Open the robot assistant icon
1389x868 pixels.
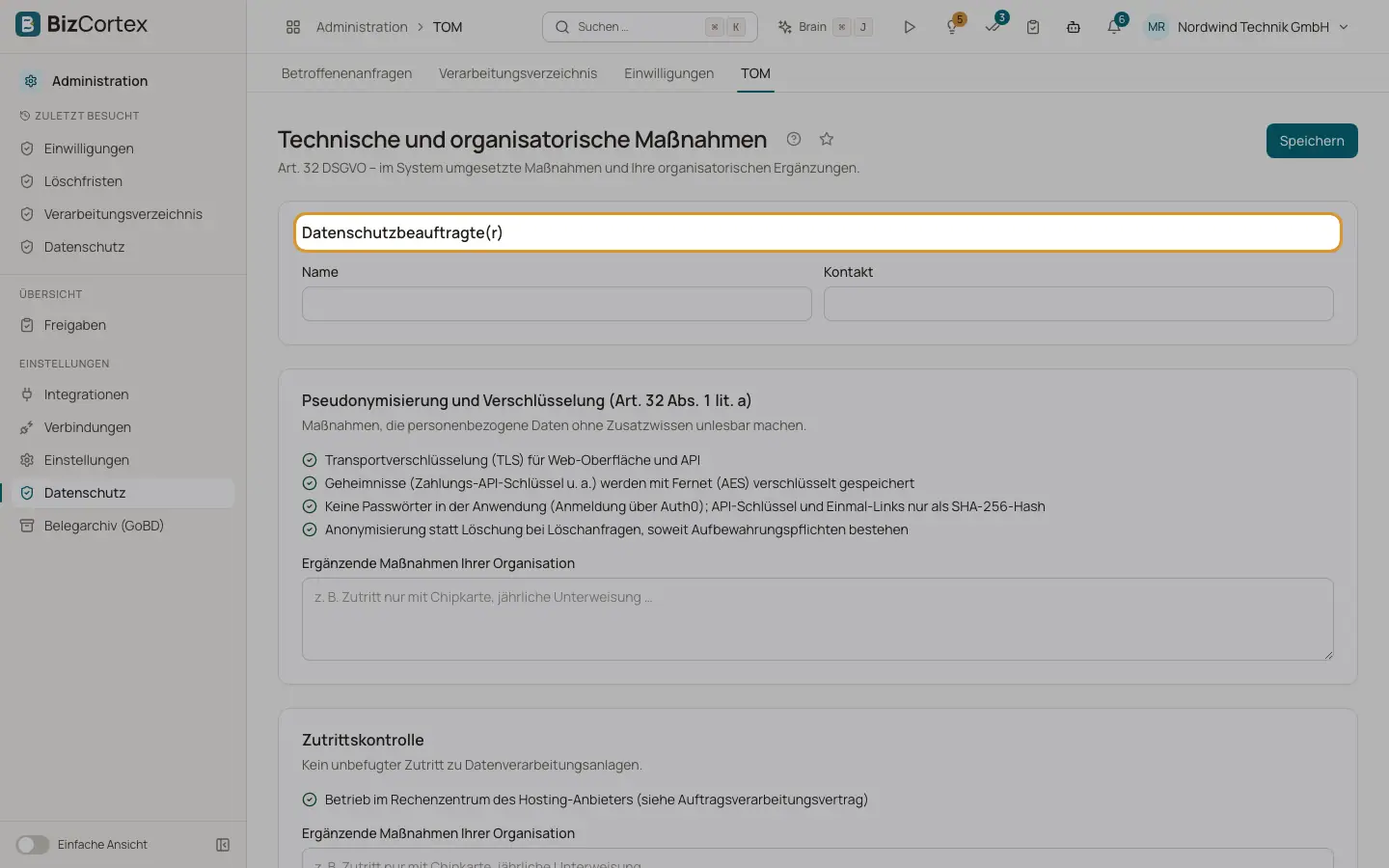(1074, 27)
